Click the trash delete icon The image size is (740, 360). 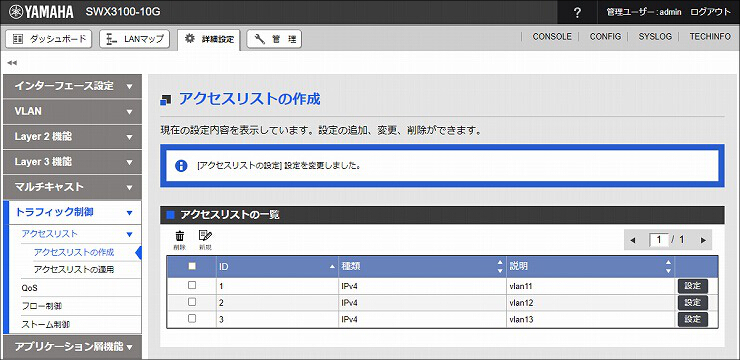pyautogui.click(x=180, y=239)
